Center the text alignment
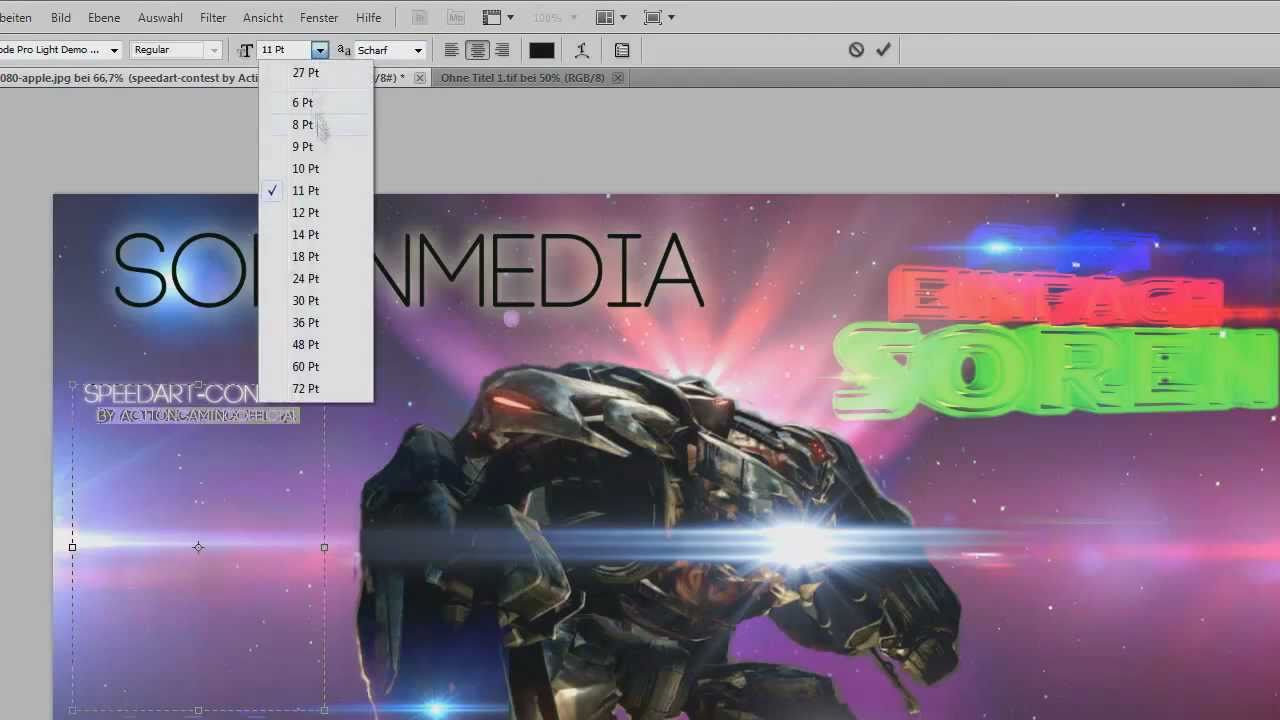This screenshot has height=720, width=1280. tap(478, 50)
